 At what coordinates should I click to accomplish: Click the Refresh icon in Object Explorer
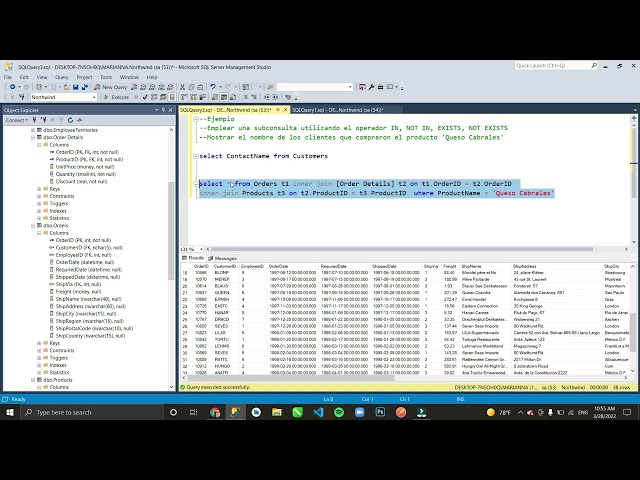(x=70, y=120)
